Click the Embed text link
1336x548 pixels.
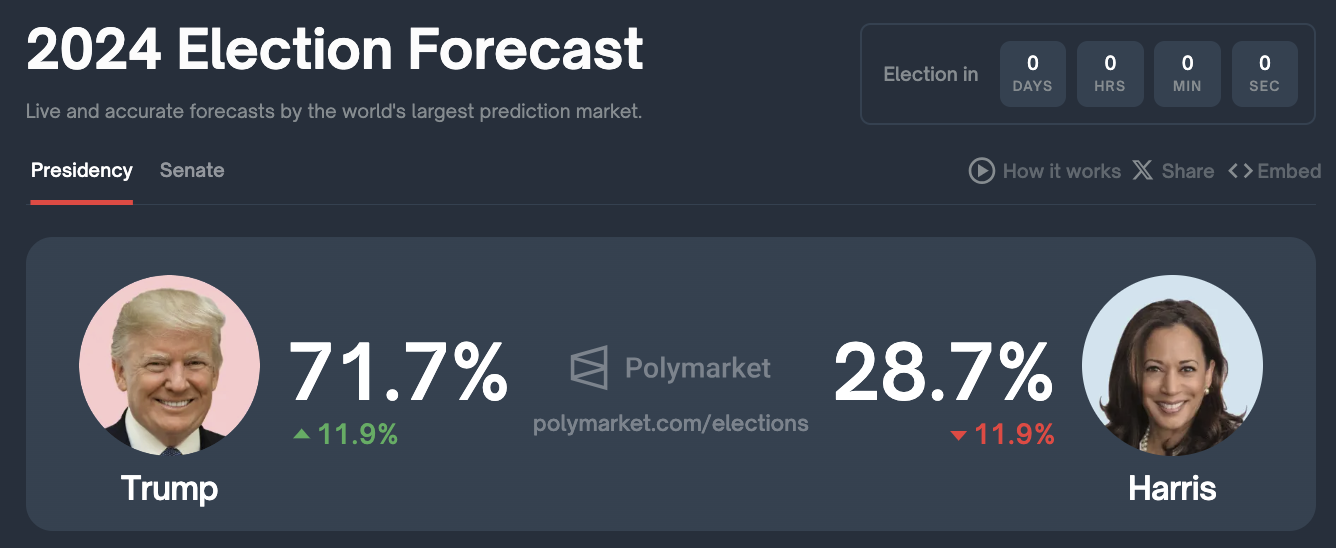(x=1290, y=171)
